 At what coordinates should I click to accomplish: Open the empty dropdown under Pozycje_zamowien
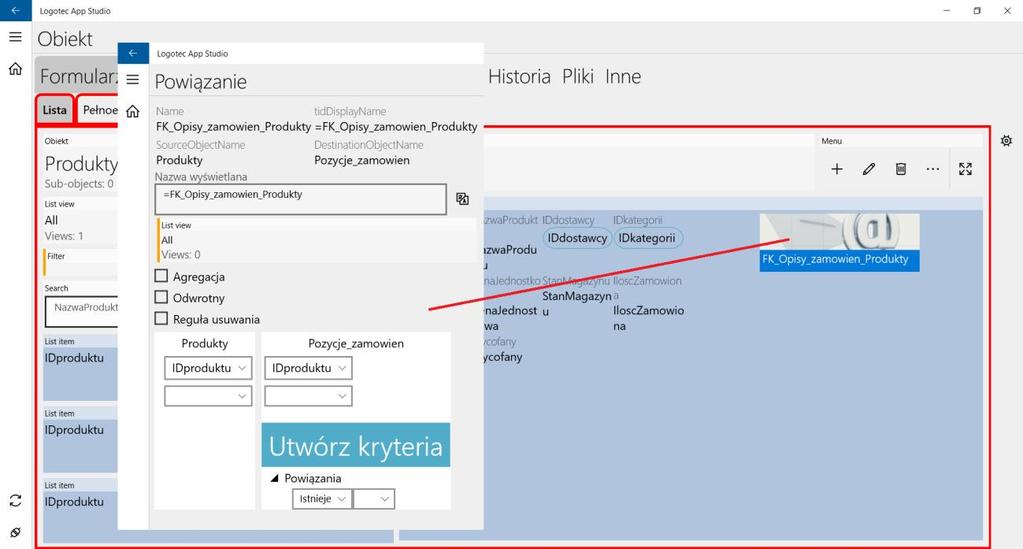(308, 396)
